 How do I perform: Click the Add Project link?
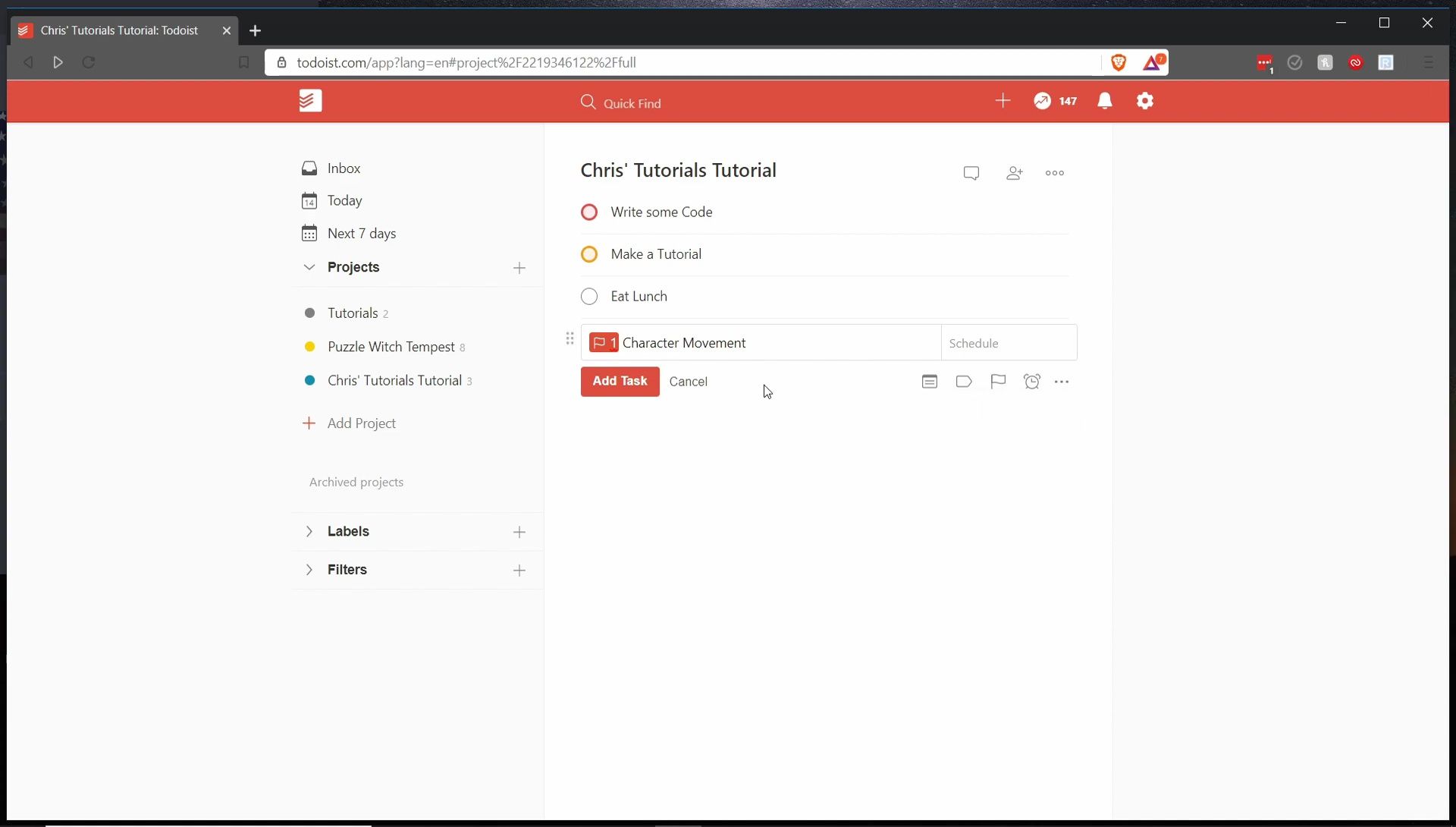[349, 423]
